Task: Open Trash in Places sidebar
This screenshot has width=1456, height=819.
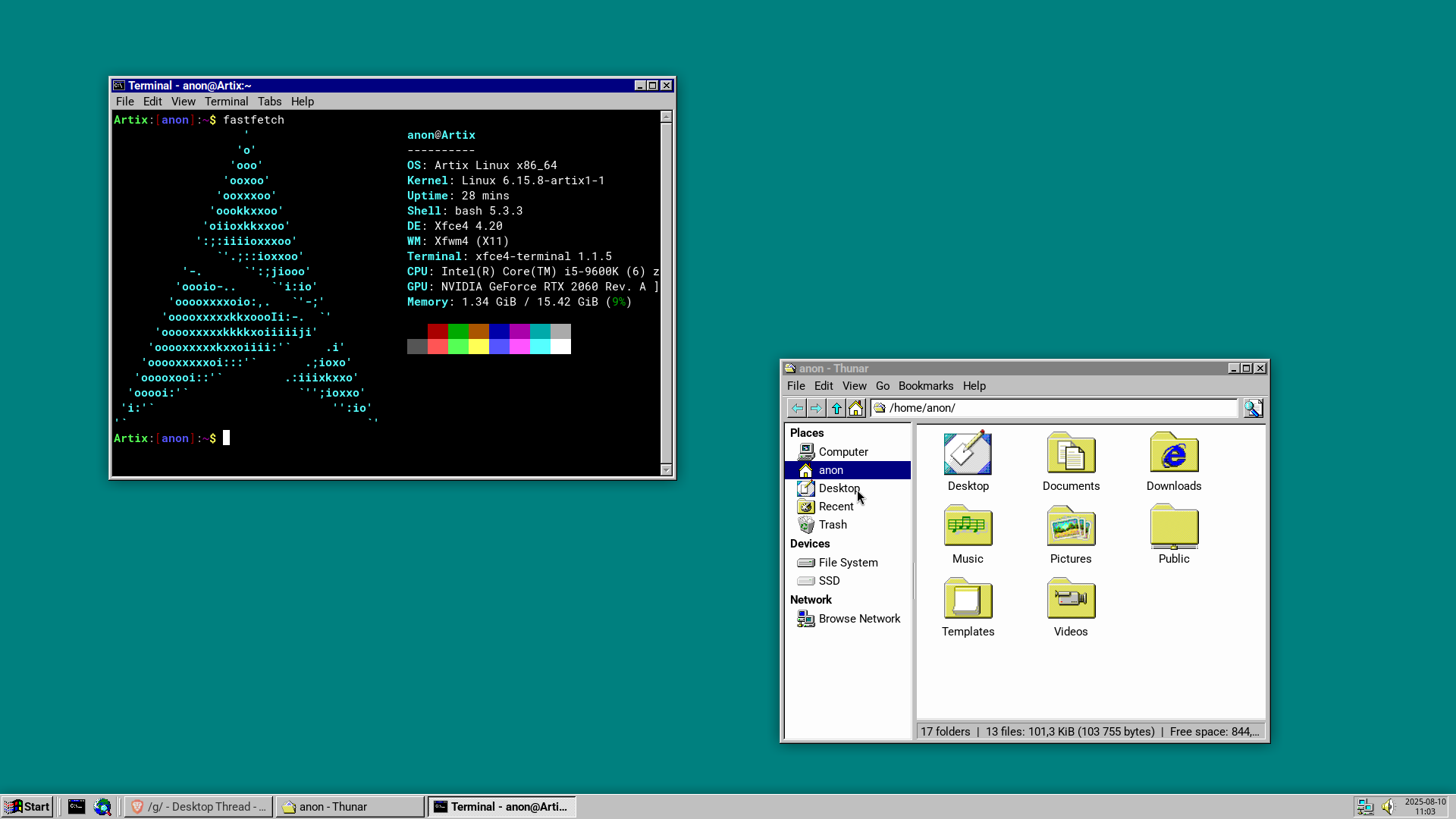Action: 848,525
